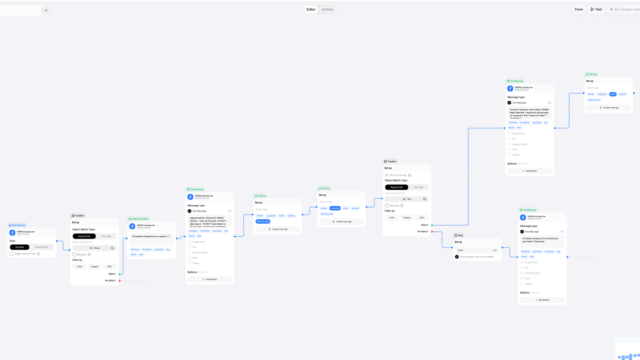Click avatar icon in the Delay node option row
The image size is (640, 360).
pos(457,257)
